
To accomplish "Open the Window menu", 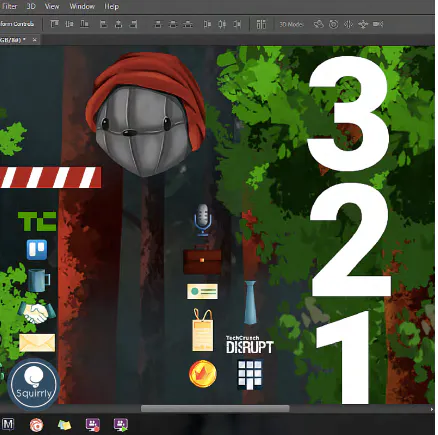I will pyautogui.click(x=82, y=6).
